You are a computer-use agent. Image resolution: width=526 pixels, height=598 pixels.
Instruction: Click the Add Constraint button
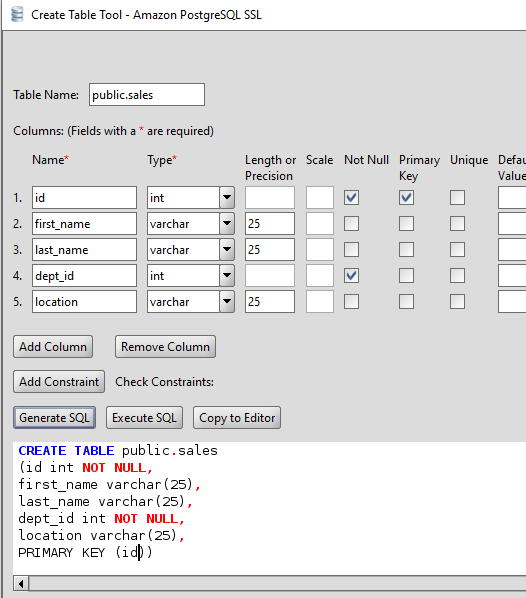tap(59, 382)
